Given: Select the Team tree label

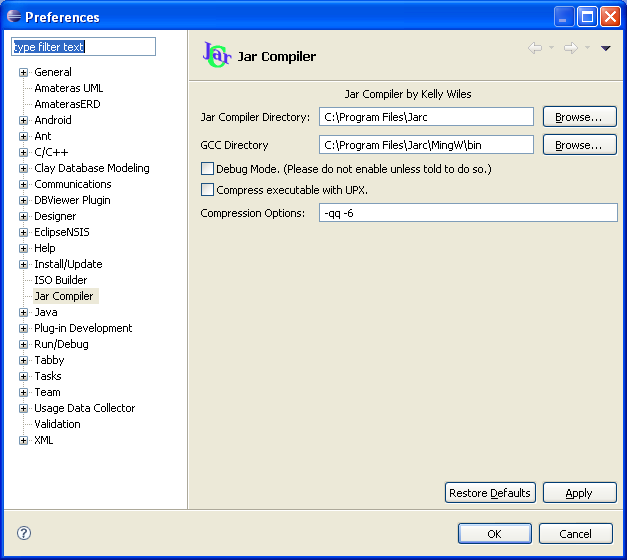Looking at the screenshot, I should [47, 392].
